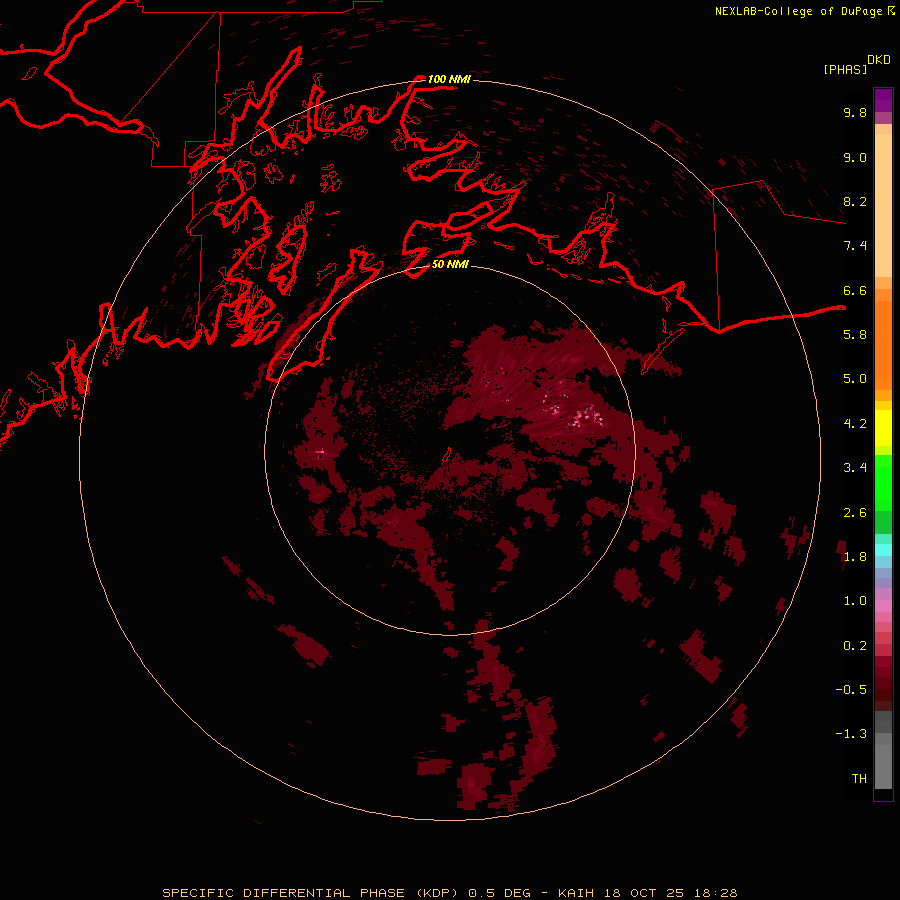Select the 1.8 legend value

click(x=855, y=557)
